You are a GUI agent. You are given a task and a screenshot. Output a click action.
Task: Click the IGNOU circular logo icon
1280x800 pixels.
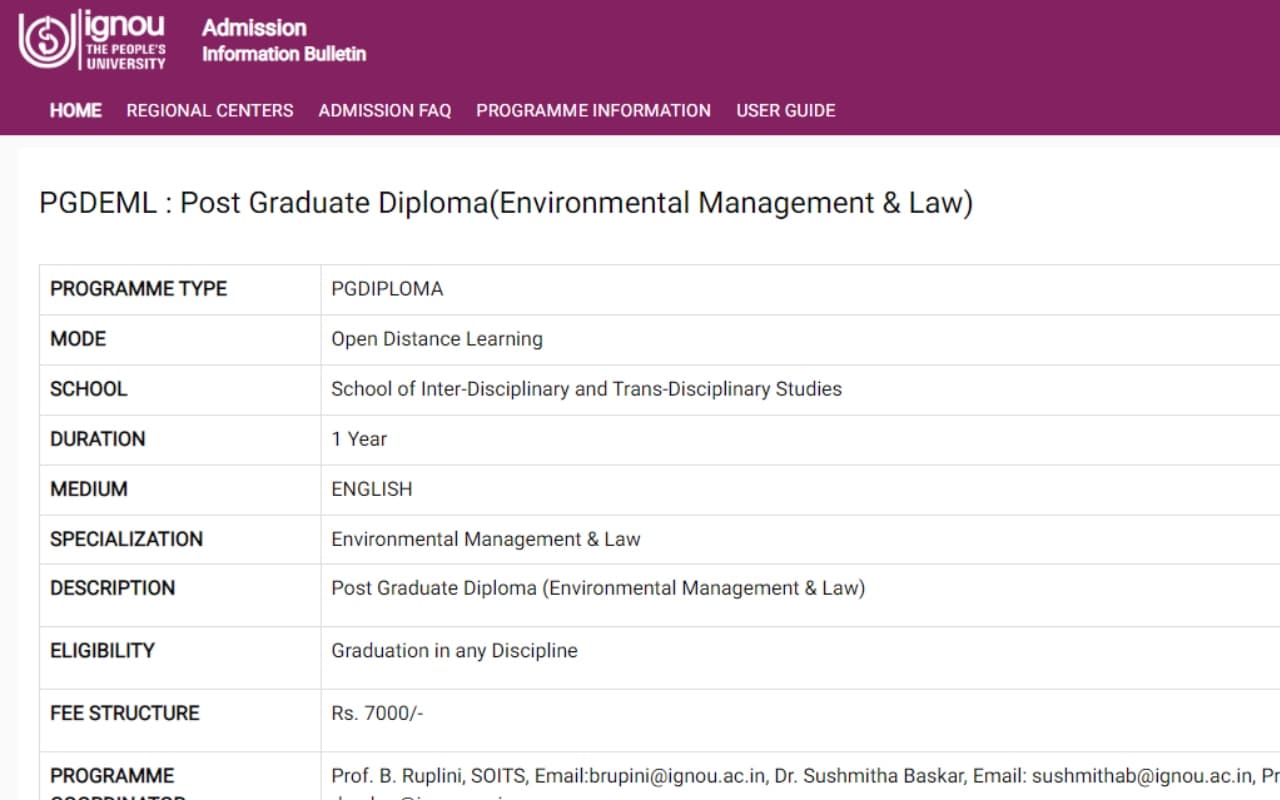46,40
